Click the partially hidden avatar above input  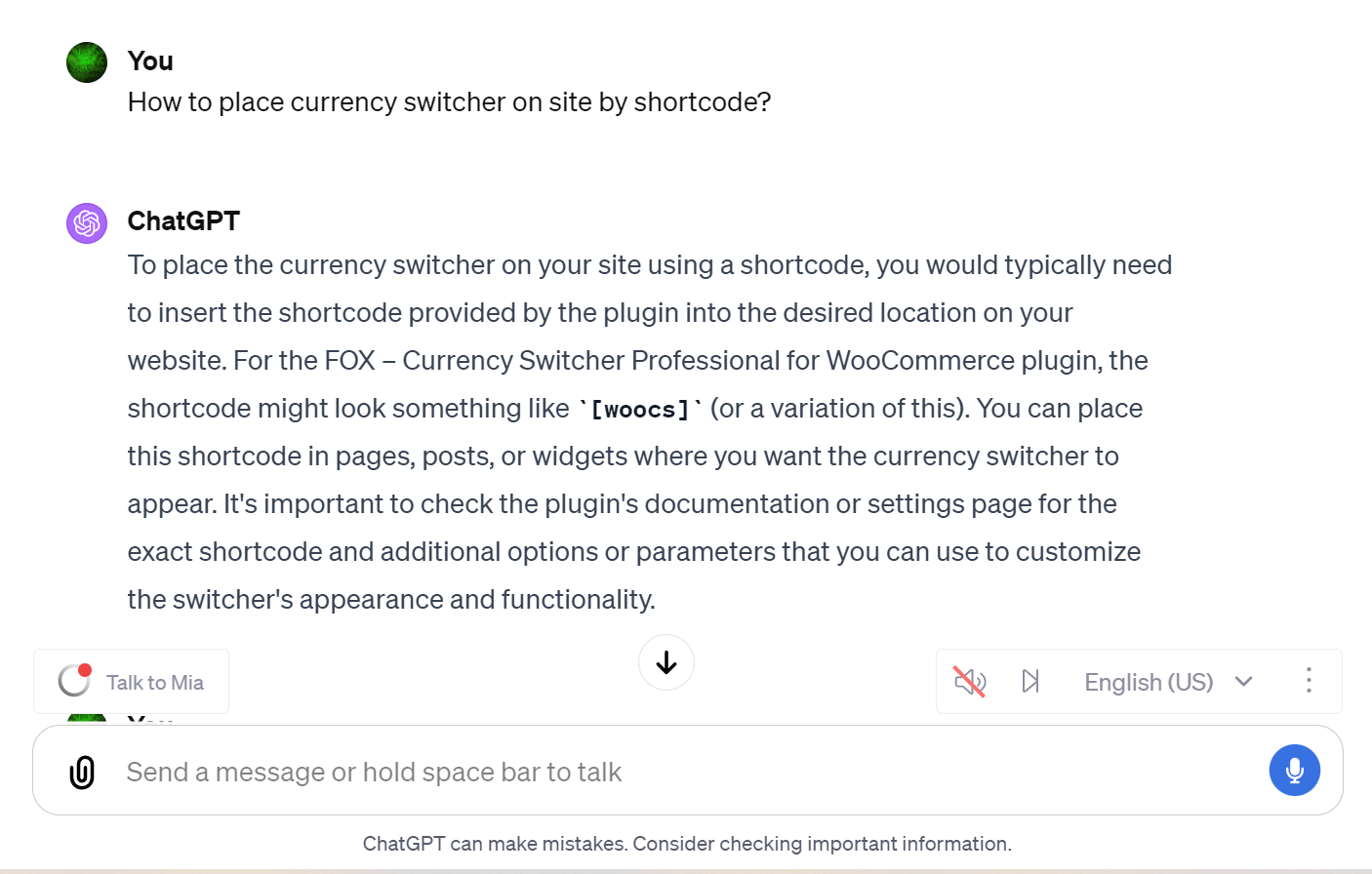point(87,719)
